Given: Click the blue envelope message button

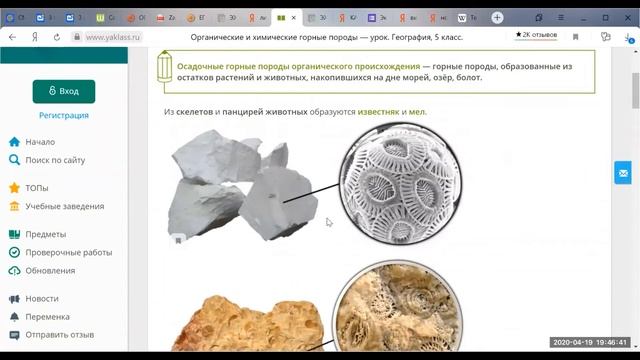Looking at the screenshot, I should [623, 173].
